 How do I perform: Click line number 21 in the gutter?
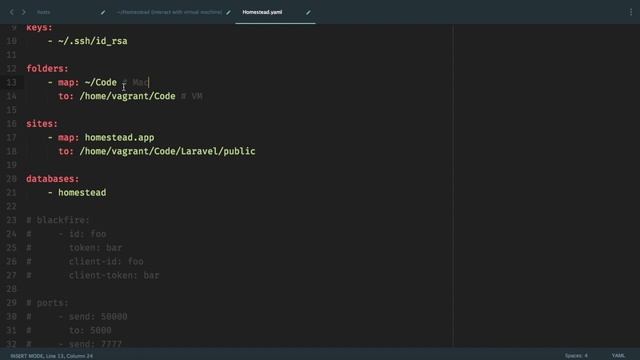[11, 193]
